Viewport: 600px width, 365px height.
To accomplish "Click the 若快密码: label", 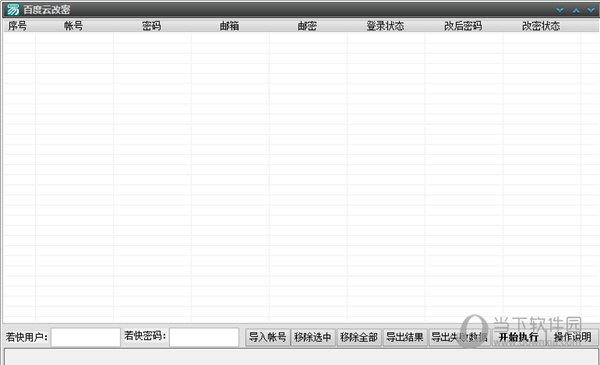I will pyautogui.click(x=145, y=336).
